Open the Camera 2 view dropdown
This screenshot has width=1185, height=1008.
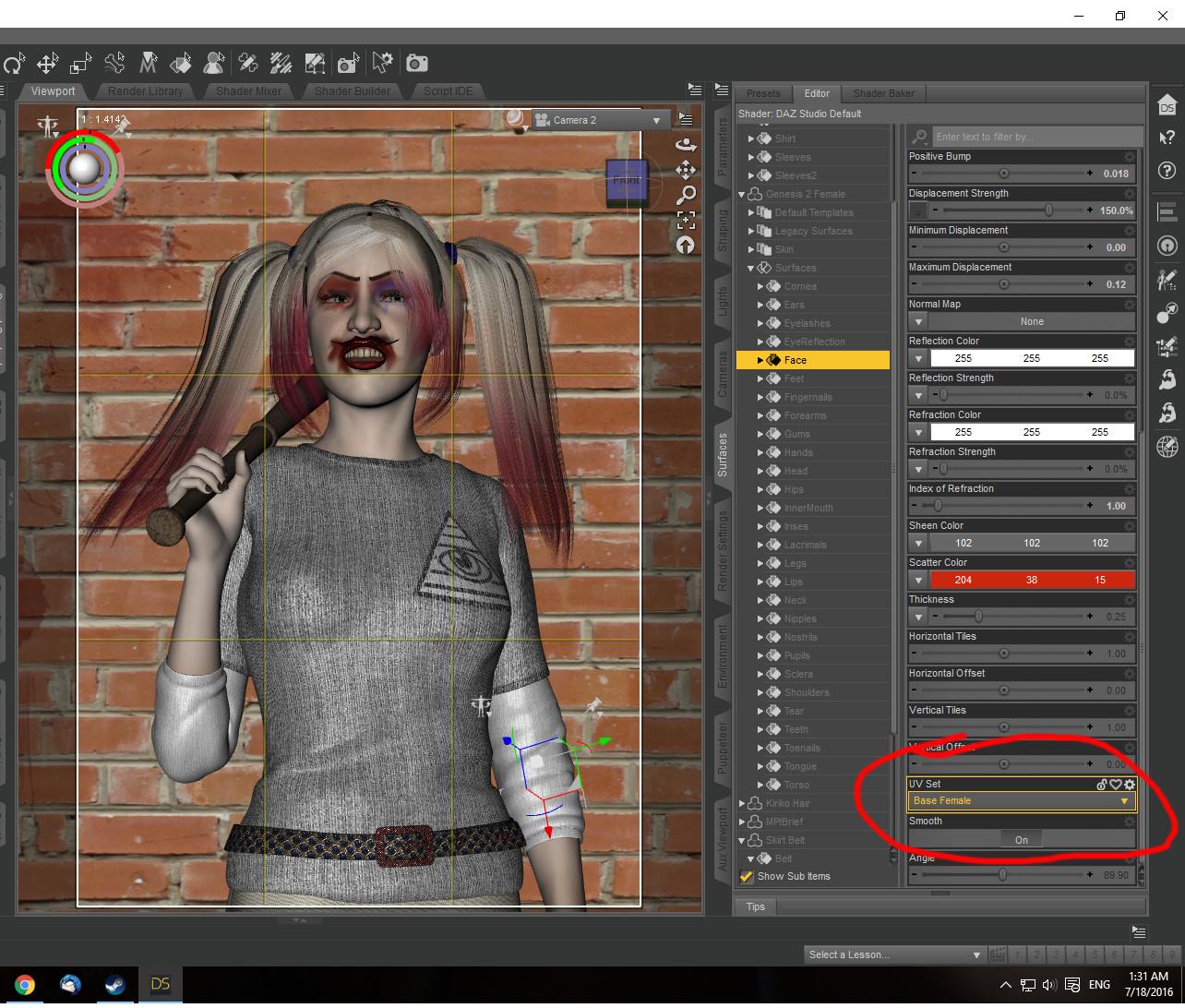600,120
